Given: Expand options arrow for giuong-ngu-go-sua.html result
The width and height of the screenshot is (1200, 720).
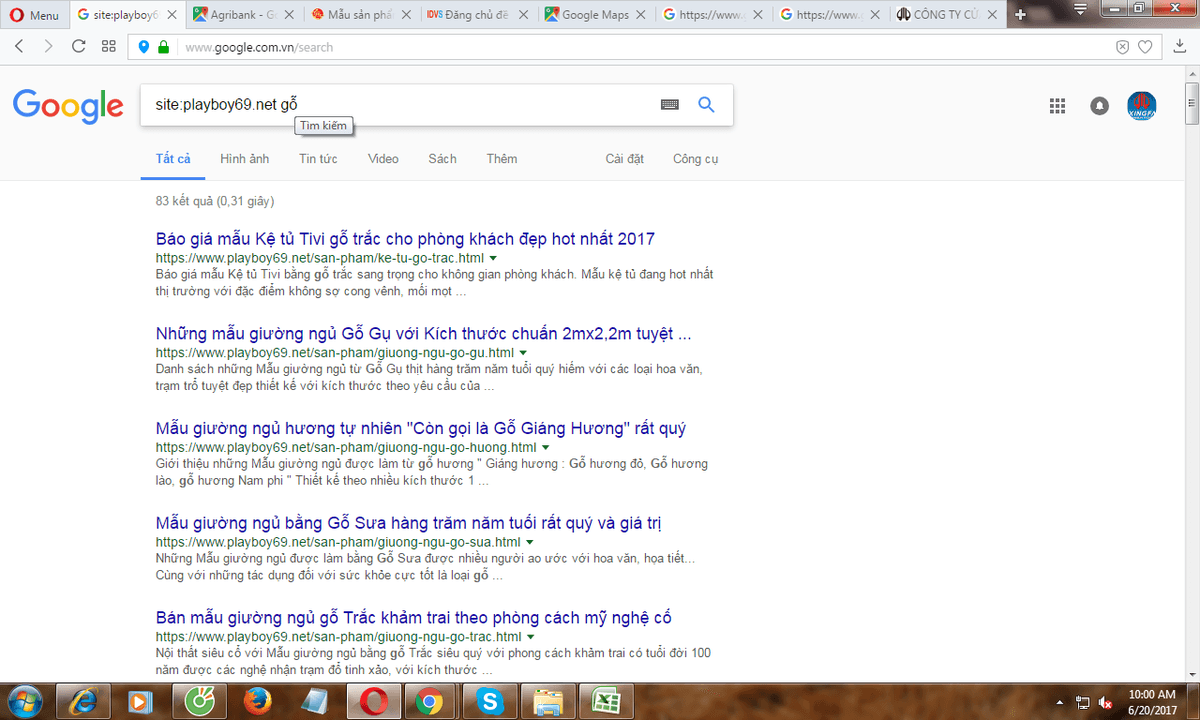Looking at the screenshot, I should (530, 543).
